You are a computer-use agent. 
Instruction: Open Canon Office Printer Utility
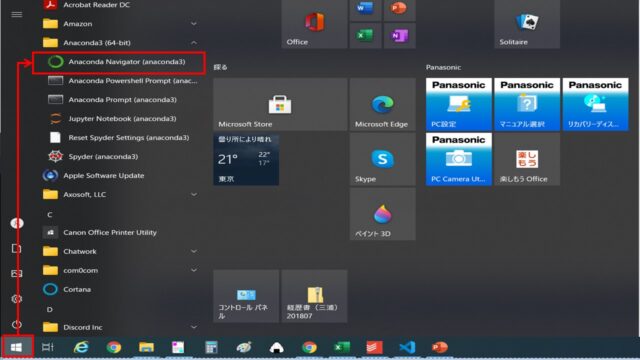point(121,232)
